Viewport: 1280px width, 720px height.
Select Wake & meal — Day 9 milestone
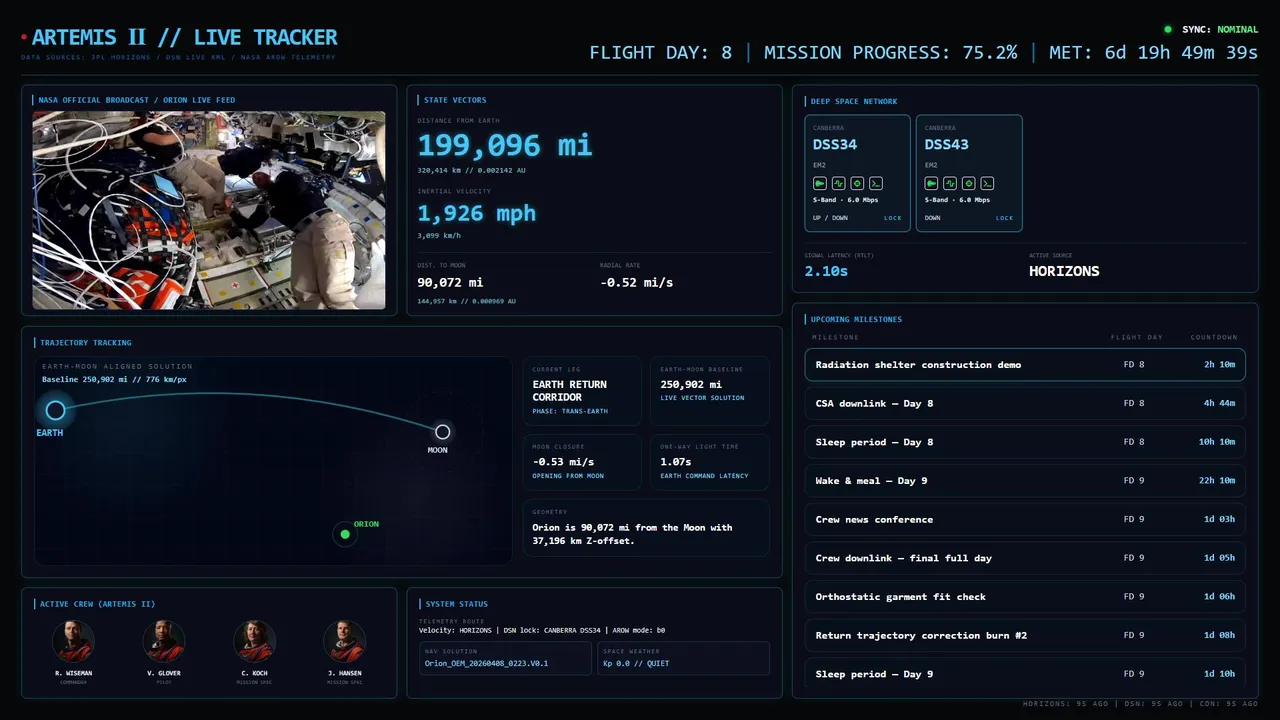(1025, 481)
